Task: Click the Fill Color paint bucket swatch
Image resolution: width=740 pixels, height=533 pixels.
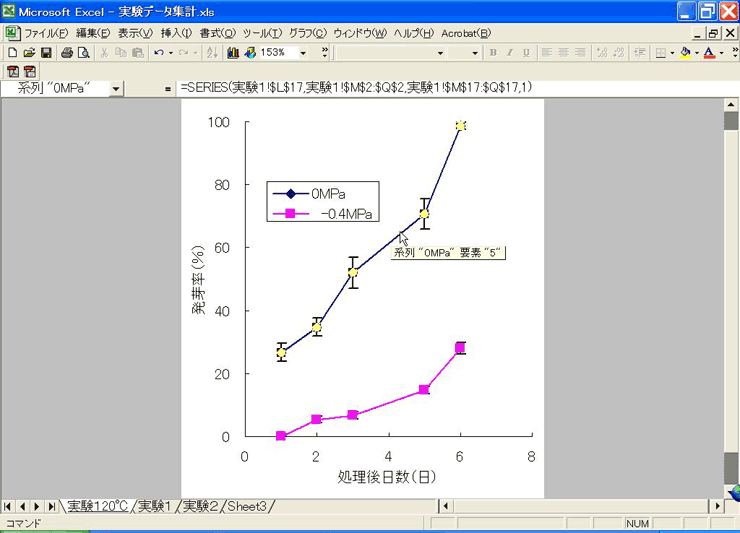Action: point(685,52)
